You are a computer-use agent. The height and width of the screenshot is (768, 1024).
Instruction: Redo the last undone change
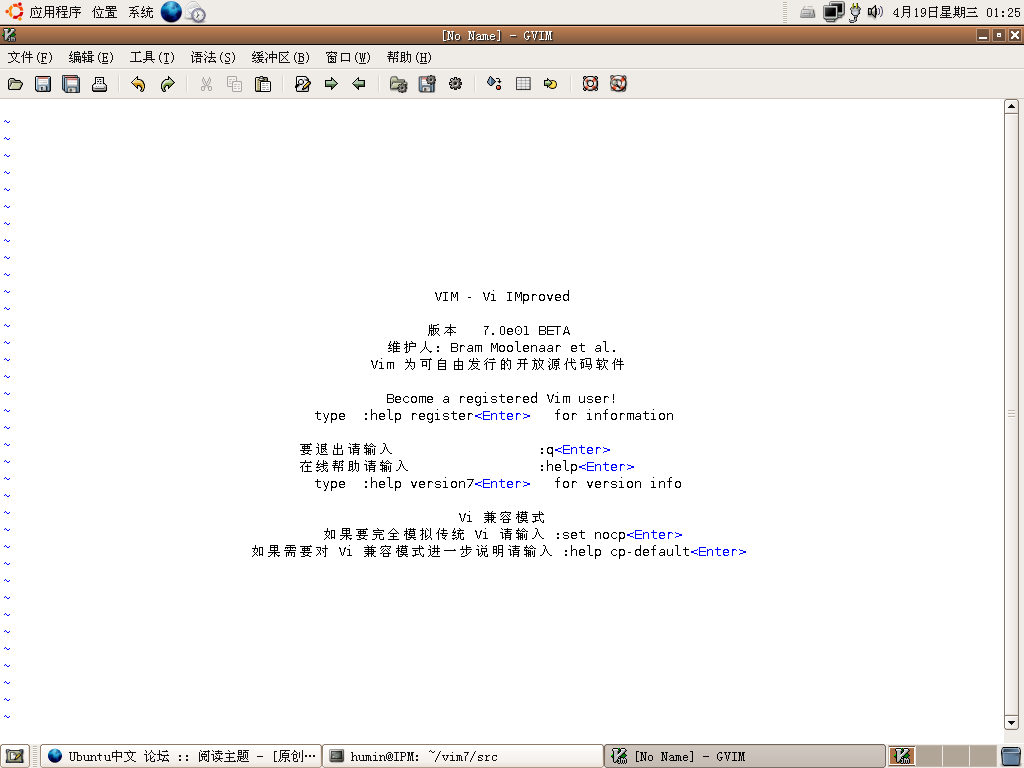click(x=167, y=84)
